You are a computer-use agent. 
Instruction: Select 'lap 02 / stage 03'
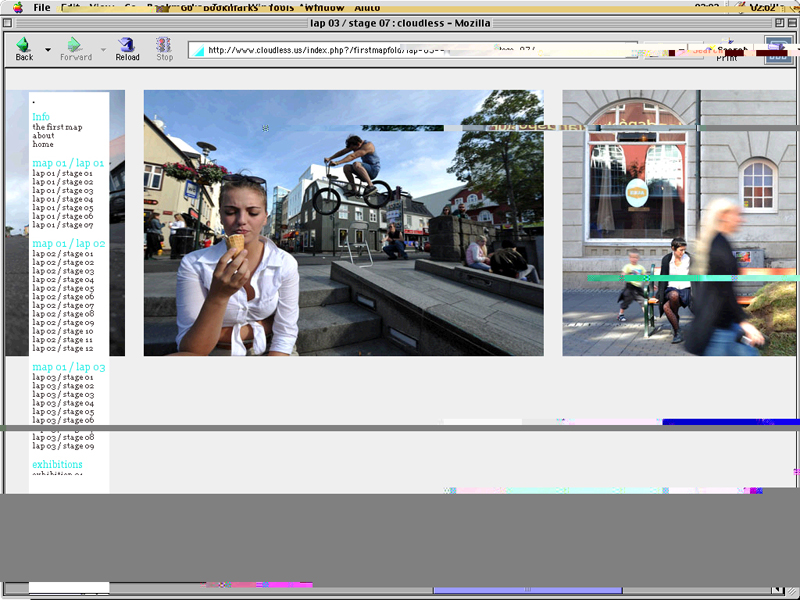(63, 271)
